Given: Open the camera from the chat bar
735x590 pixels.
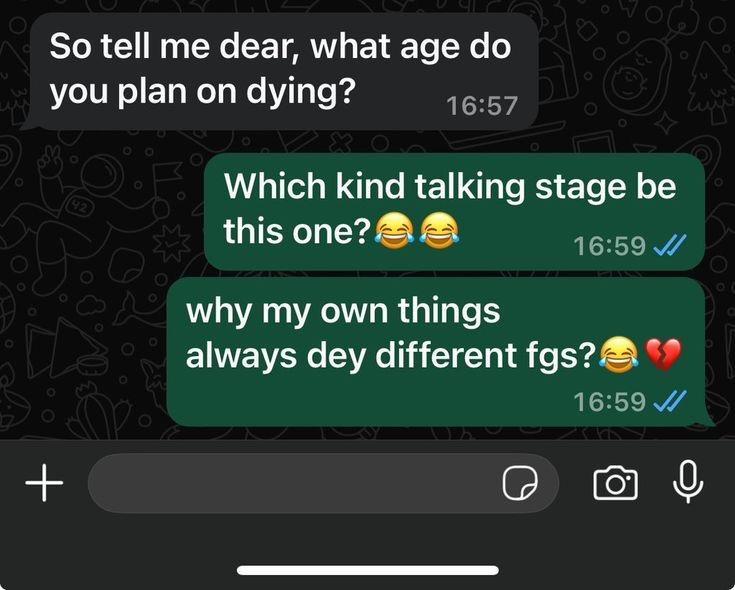Looking at the screenshot, I should [615, 484].
